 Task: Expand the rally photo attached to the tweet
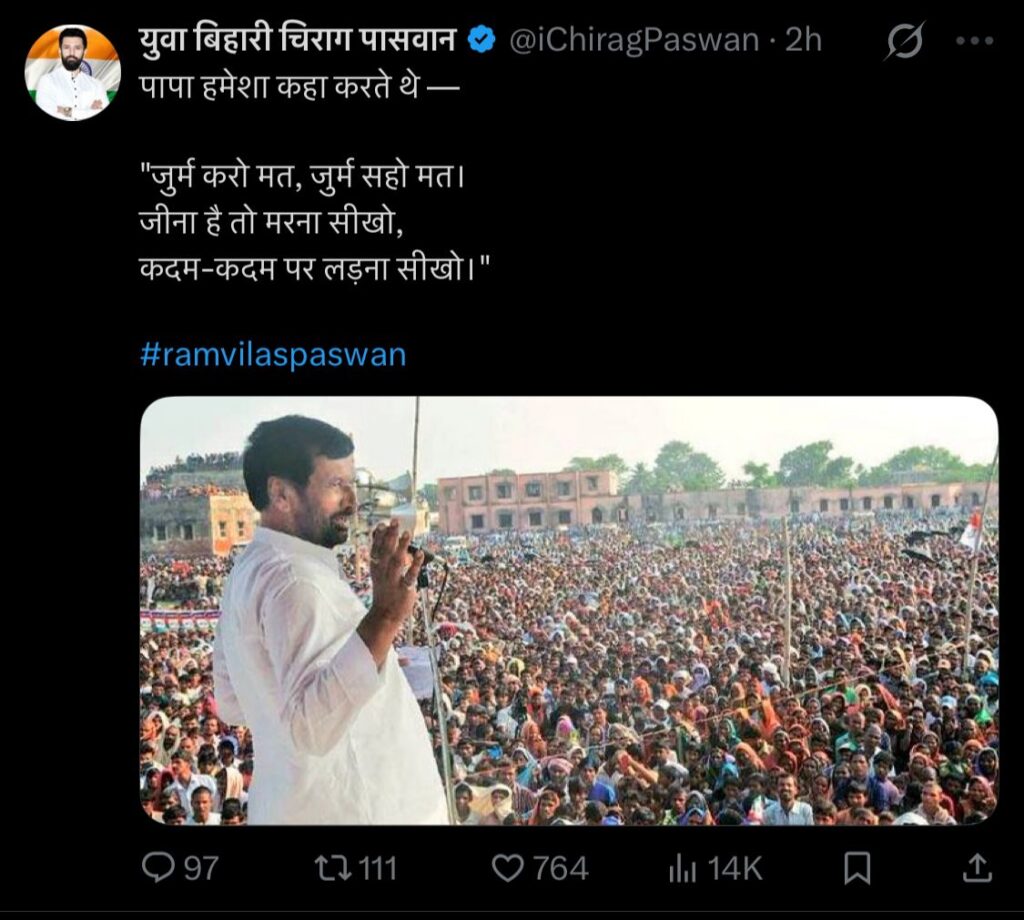(568, 610)
